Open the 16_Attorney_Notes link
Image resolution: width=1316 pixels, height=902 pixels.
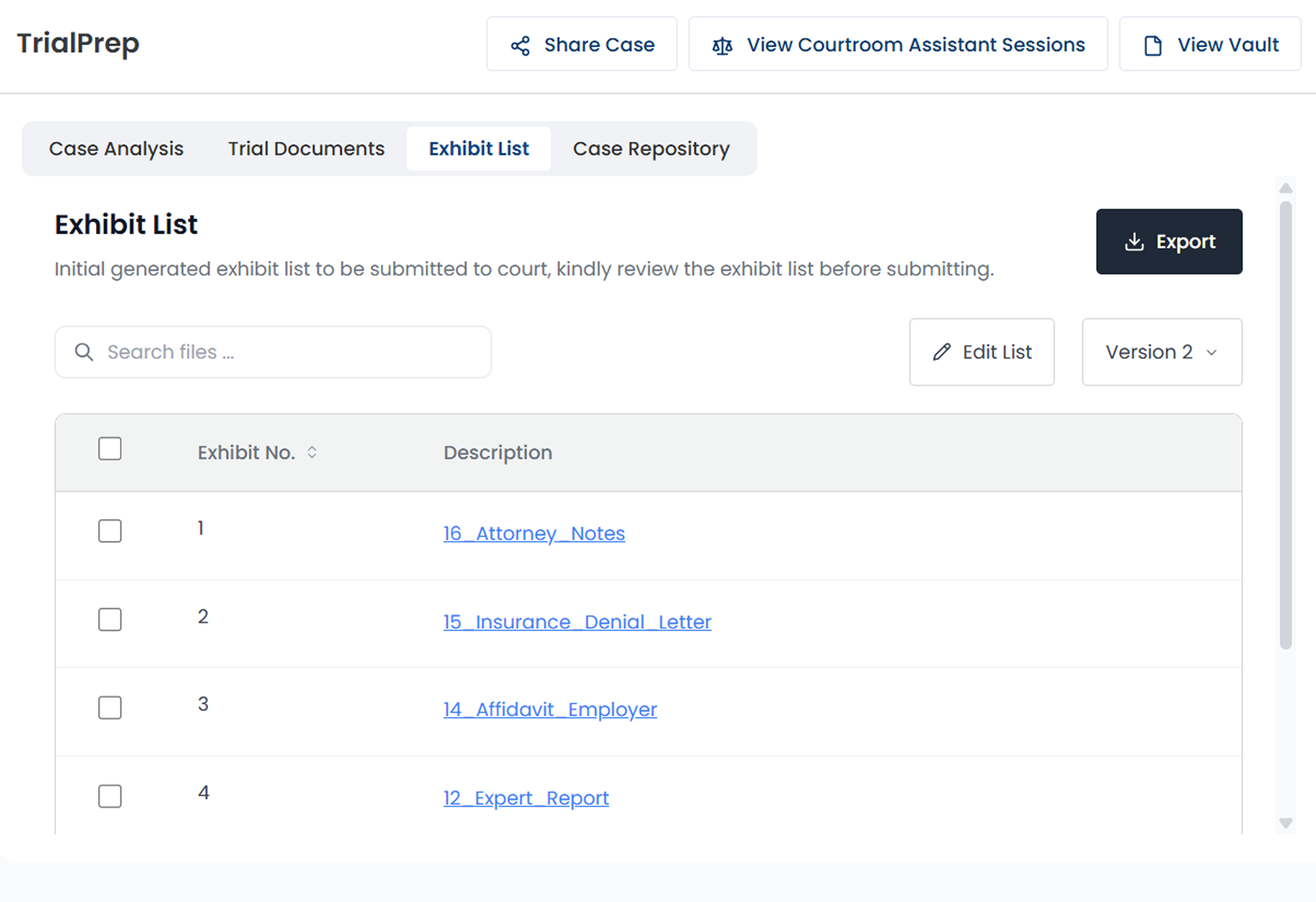click(x=533, y=533)
